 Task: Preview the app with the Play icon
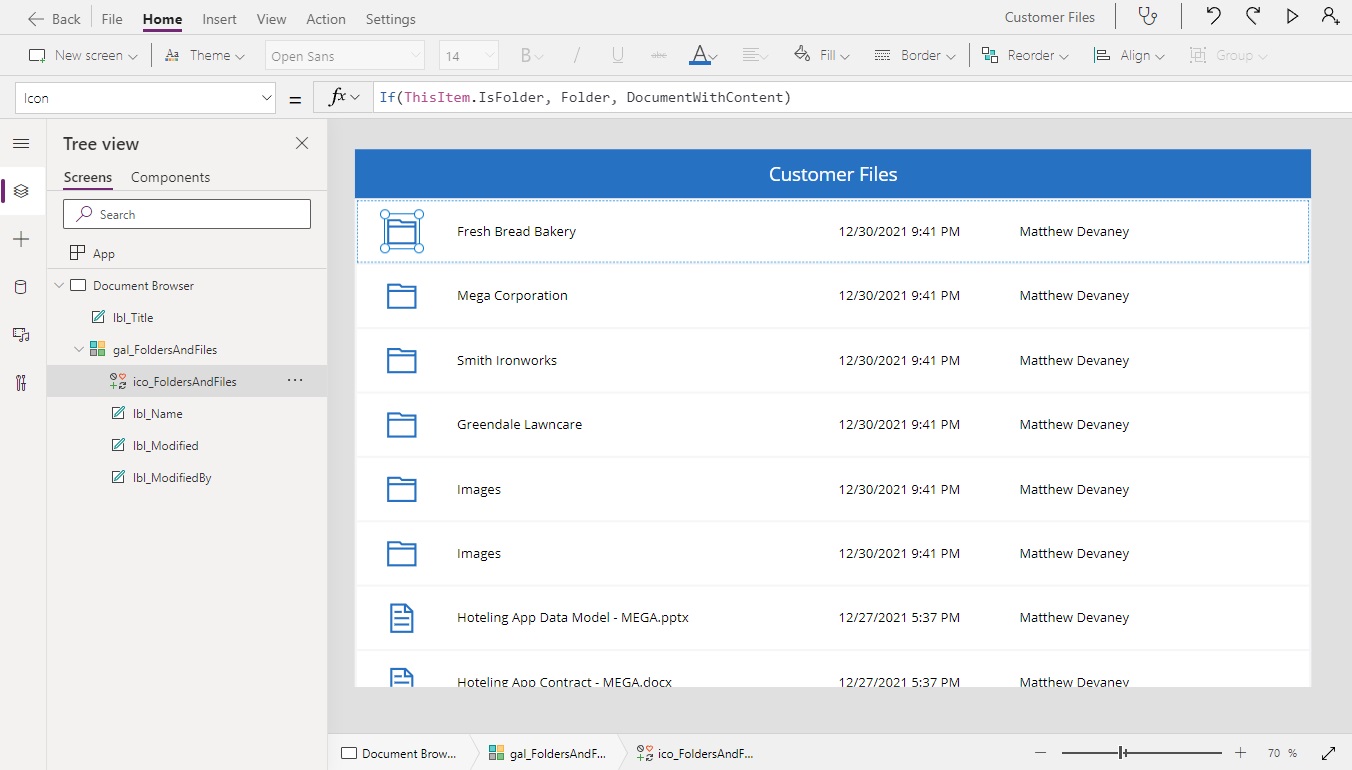(1292, 16)
